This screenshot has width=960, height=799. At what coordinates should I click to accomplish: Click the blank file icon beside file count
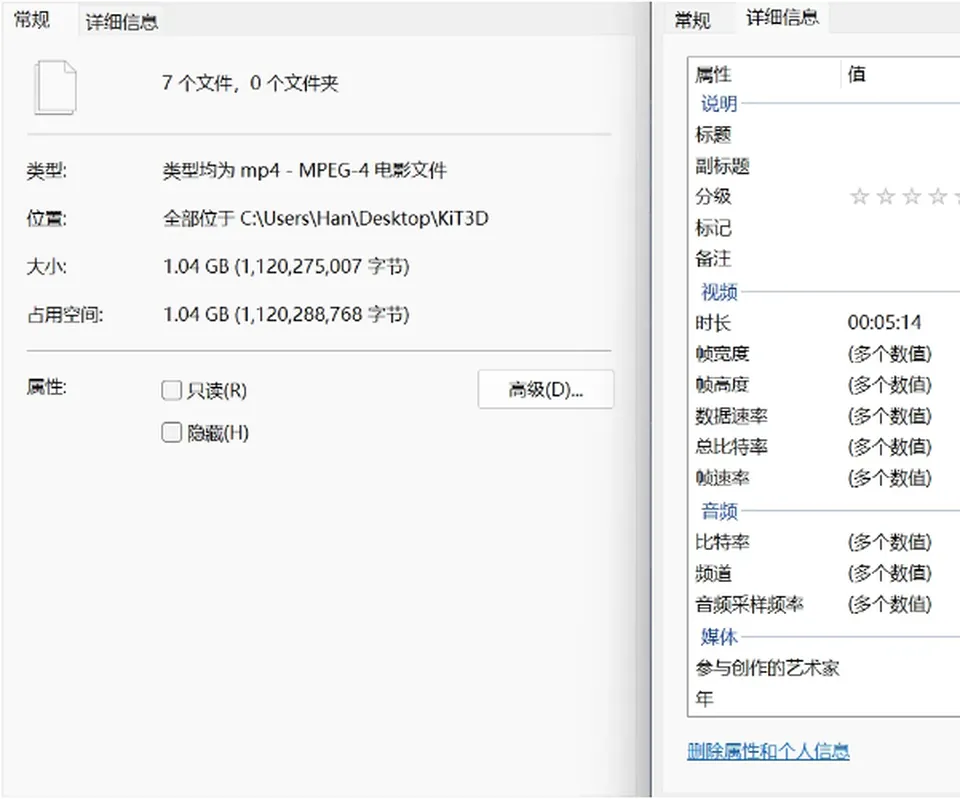(x=55, y=87)
